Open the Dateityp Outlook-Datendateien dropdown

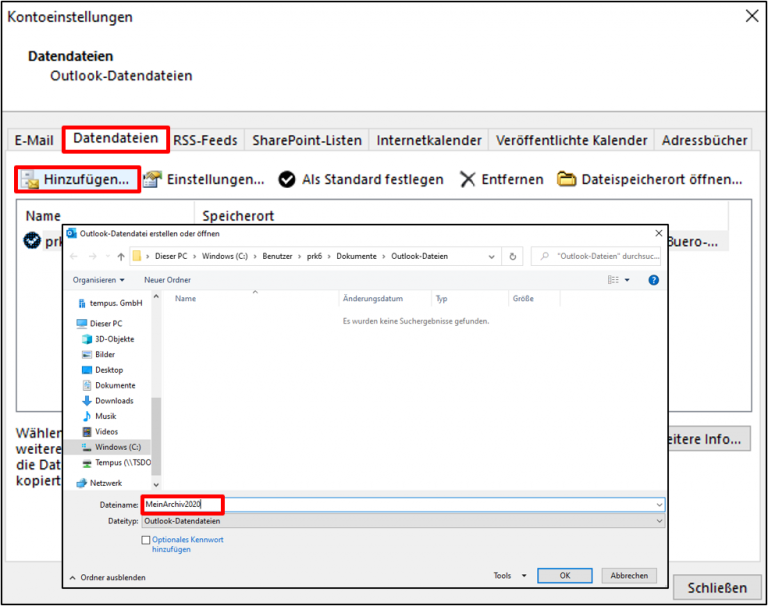403,521
